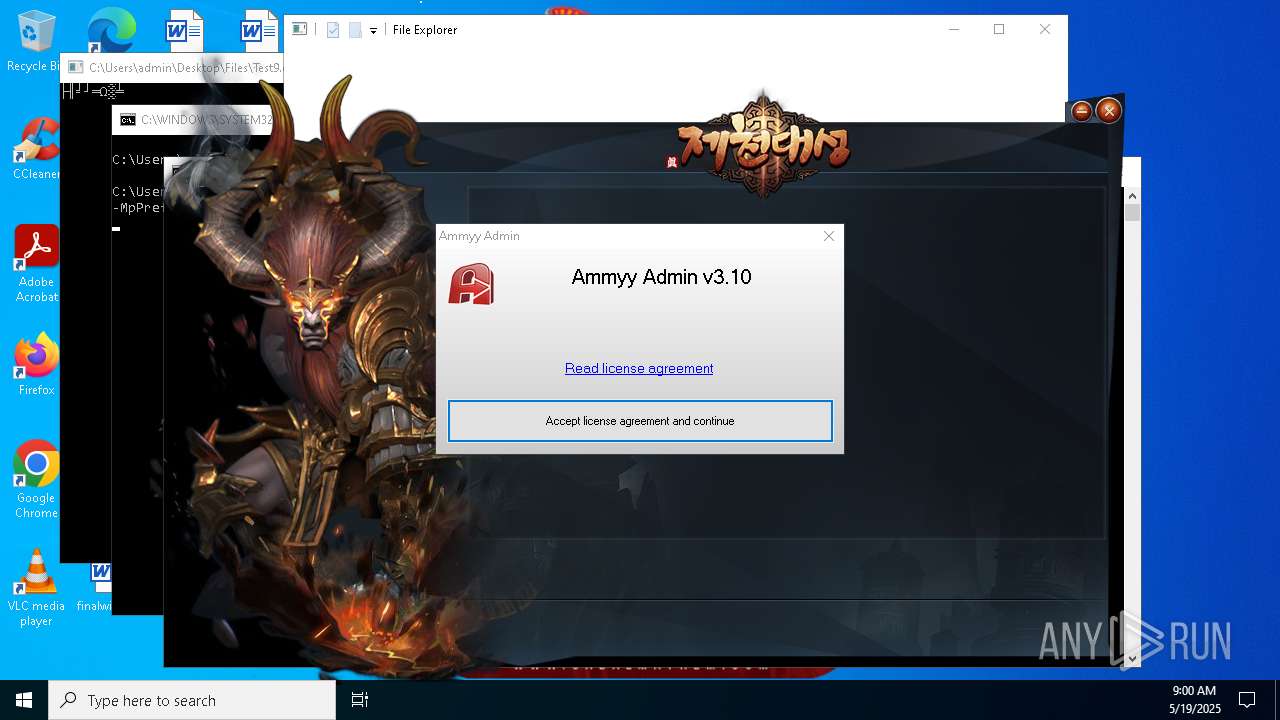Open the Windows Start menu
The height and width of the screenshot is (720, 1280).
pyautogui.click(x=24, y=700)
